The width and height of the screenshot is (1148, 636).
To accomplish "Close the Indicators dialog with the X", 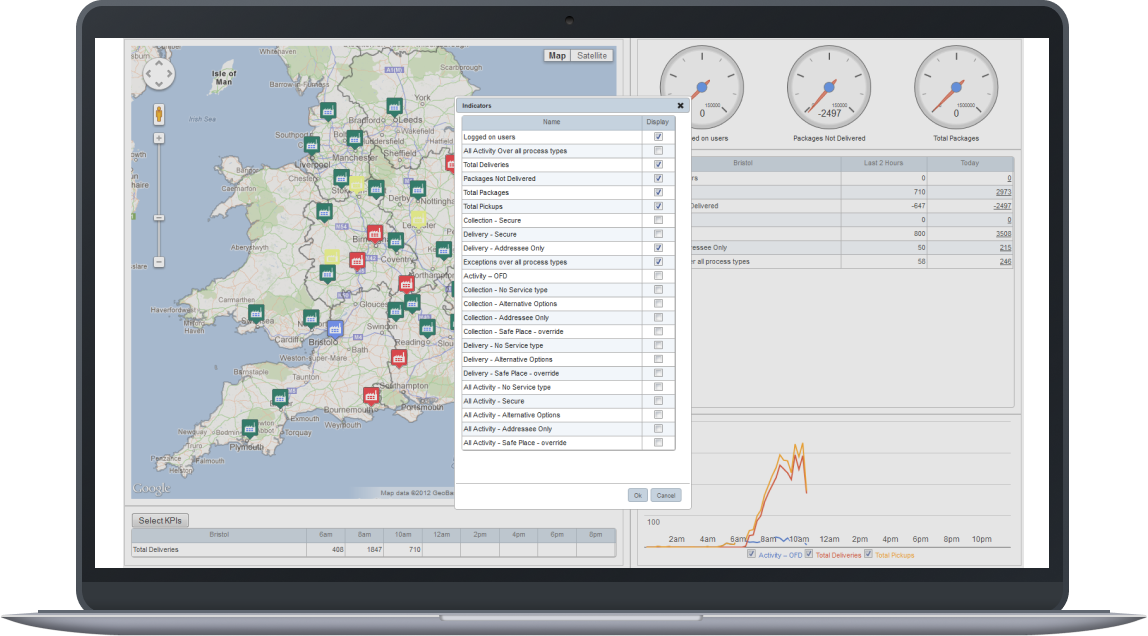I will click(680, 105).
